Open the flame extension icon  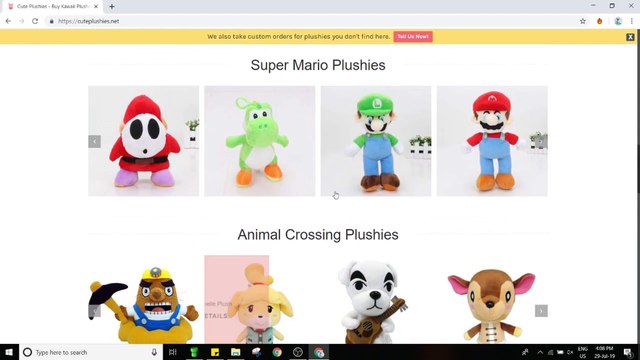(x=600, y=21)
